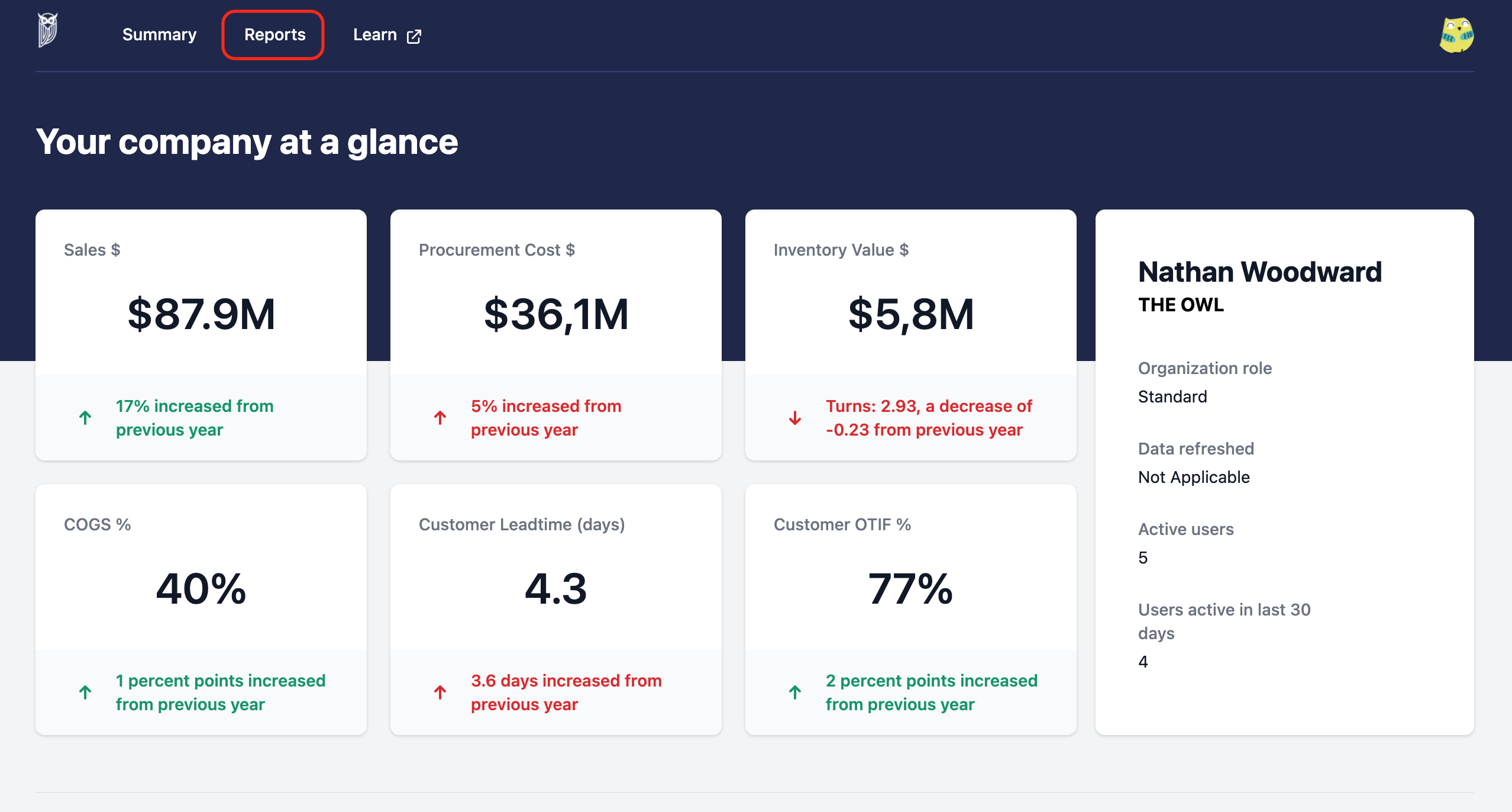Click the 'Standard' role value
This screenshot has width=1512, height=812.
point(1172,397)
